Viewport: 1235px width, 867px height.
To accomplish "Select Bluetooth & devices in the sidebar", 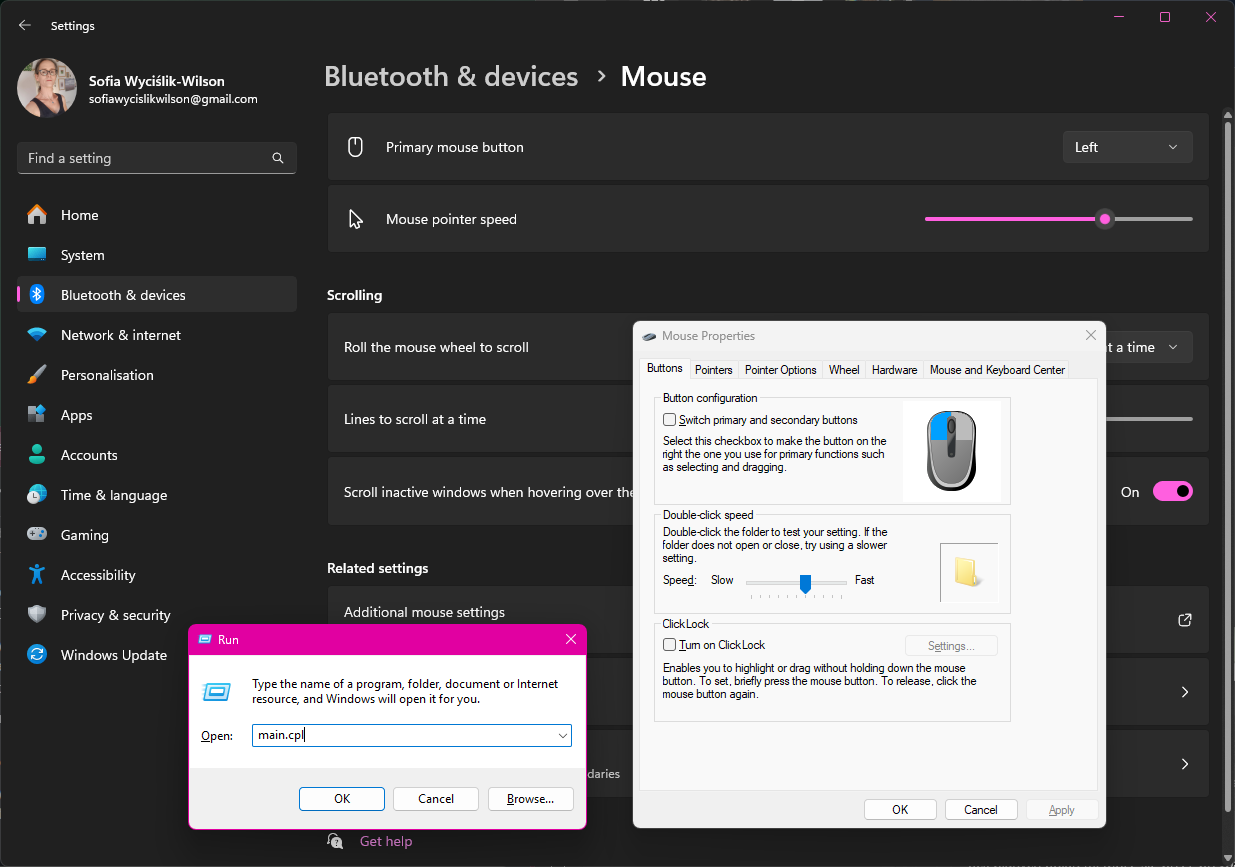I will (x=157, y=295).
